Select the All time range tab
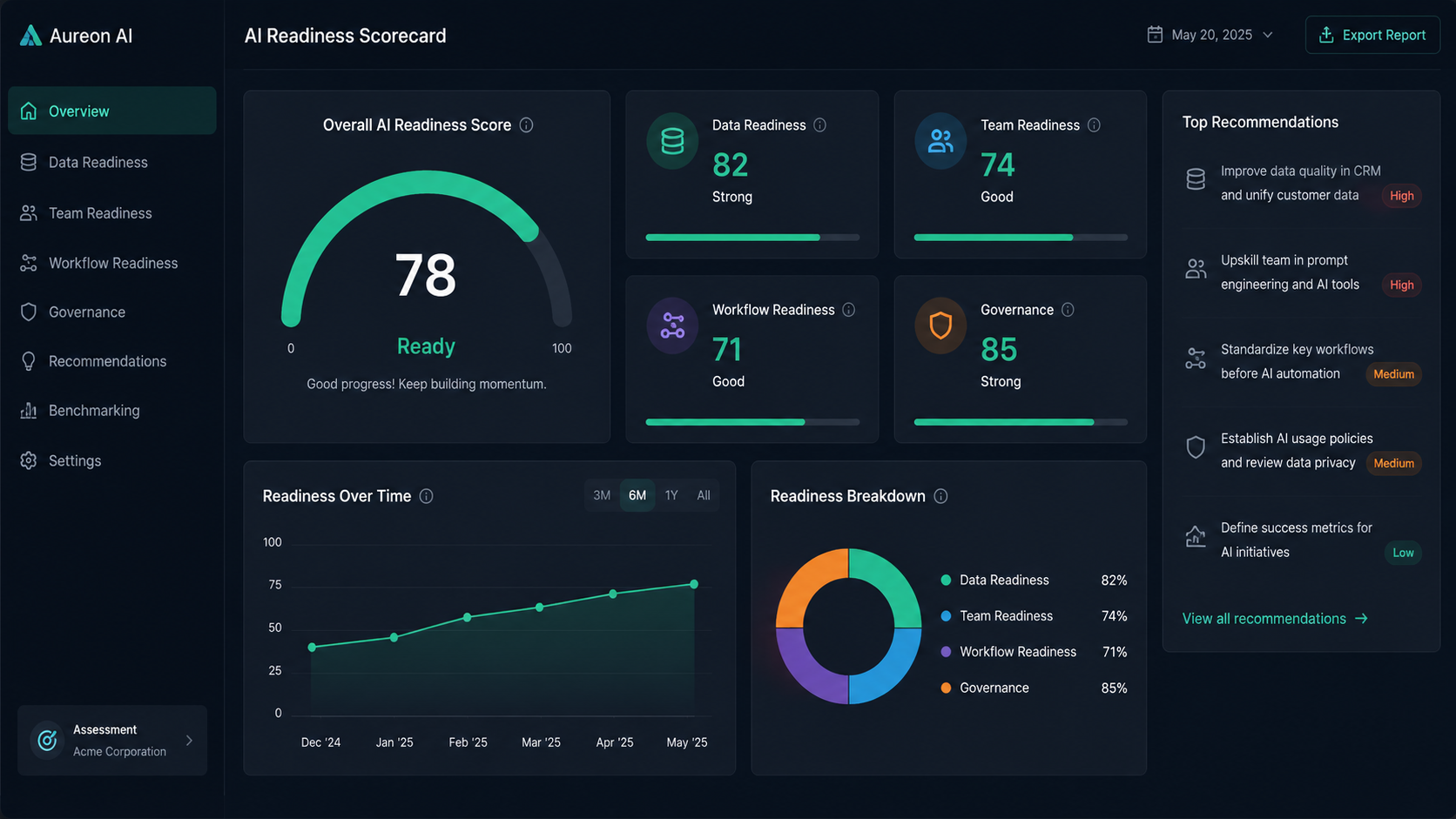1456x819 pixels. tap(704, 495)
